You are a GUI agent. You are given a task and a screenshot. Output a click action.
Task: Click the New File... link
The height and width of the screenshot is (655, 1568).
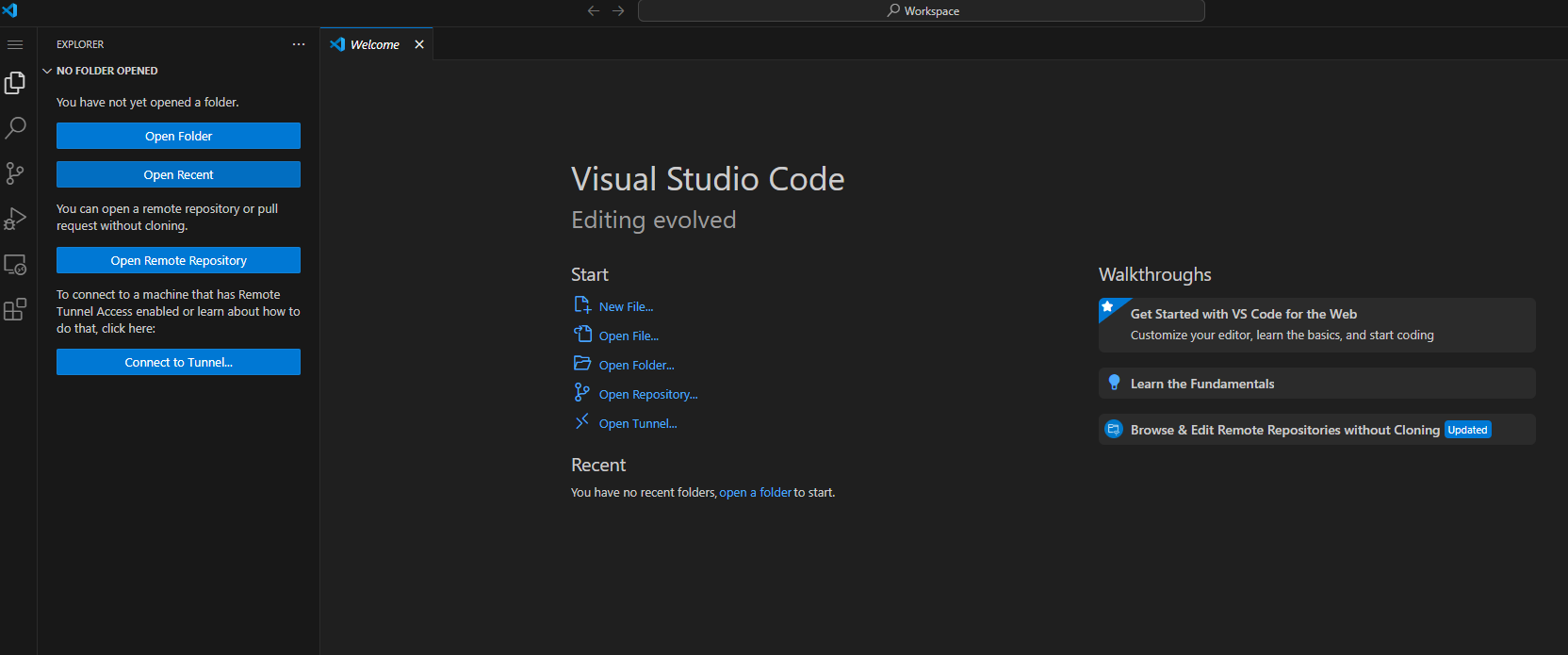[x=626, y=306]
